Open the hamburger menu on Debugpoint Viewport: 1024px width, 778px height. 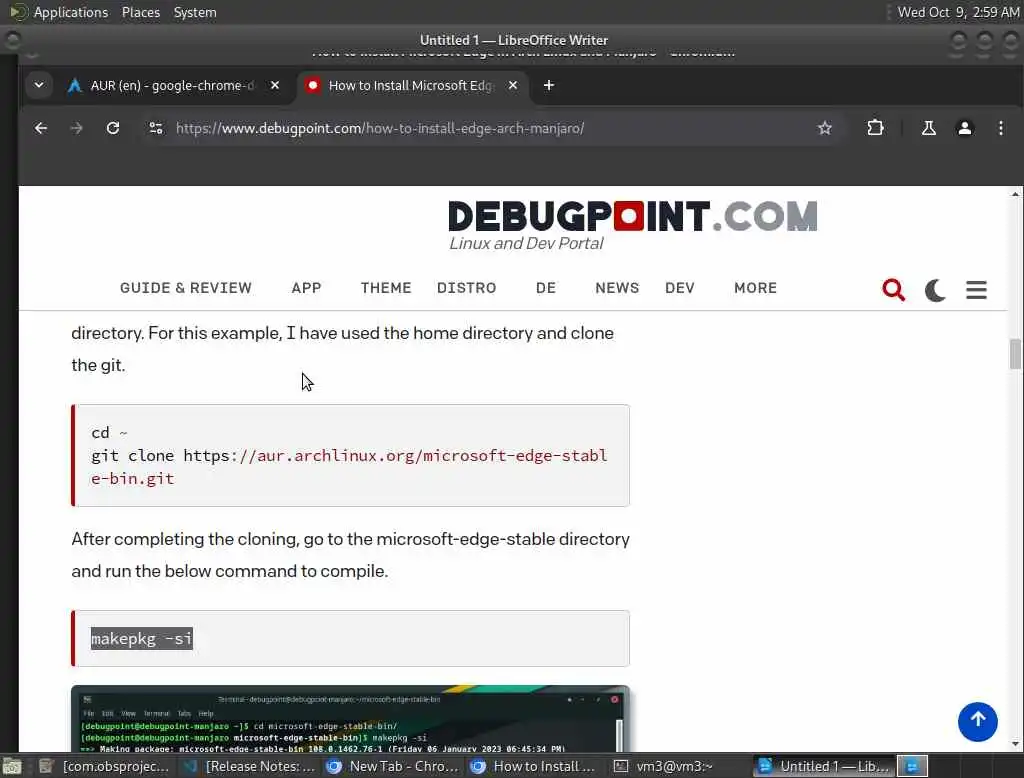click(x=976, y=289)
